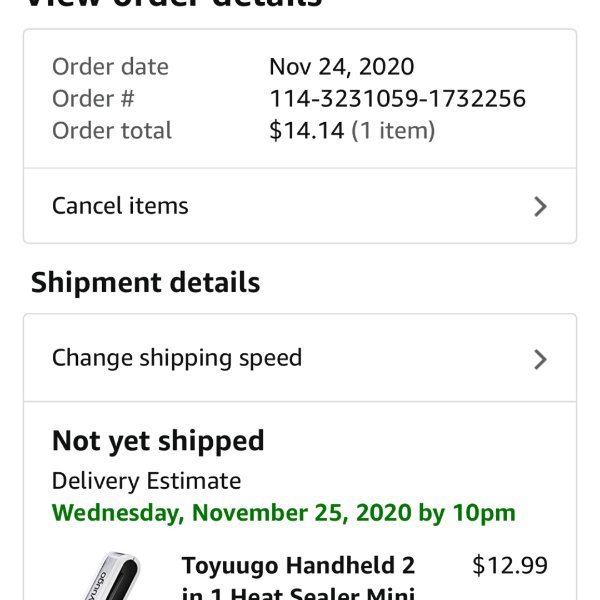Tap the Order total field label
Viewport: 600px width, 600px height.
pyautogui.click(x=112, y=130)
